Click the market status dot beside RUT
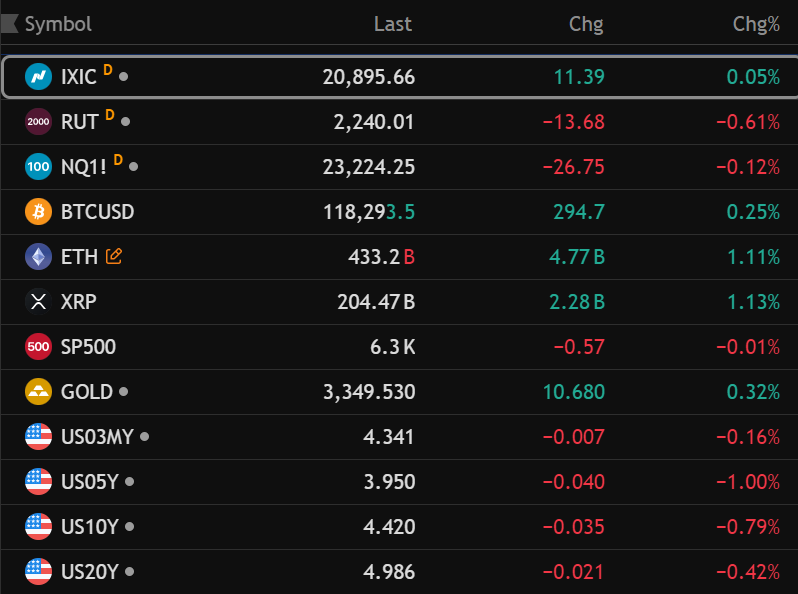The image size is (798, 594). [126, 122]
